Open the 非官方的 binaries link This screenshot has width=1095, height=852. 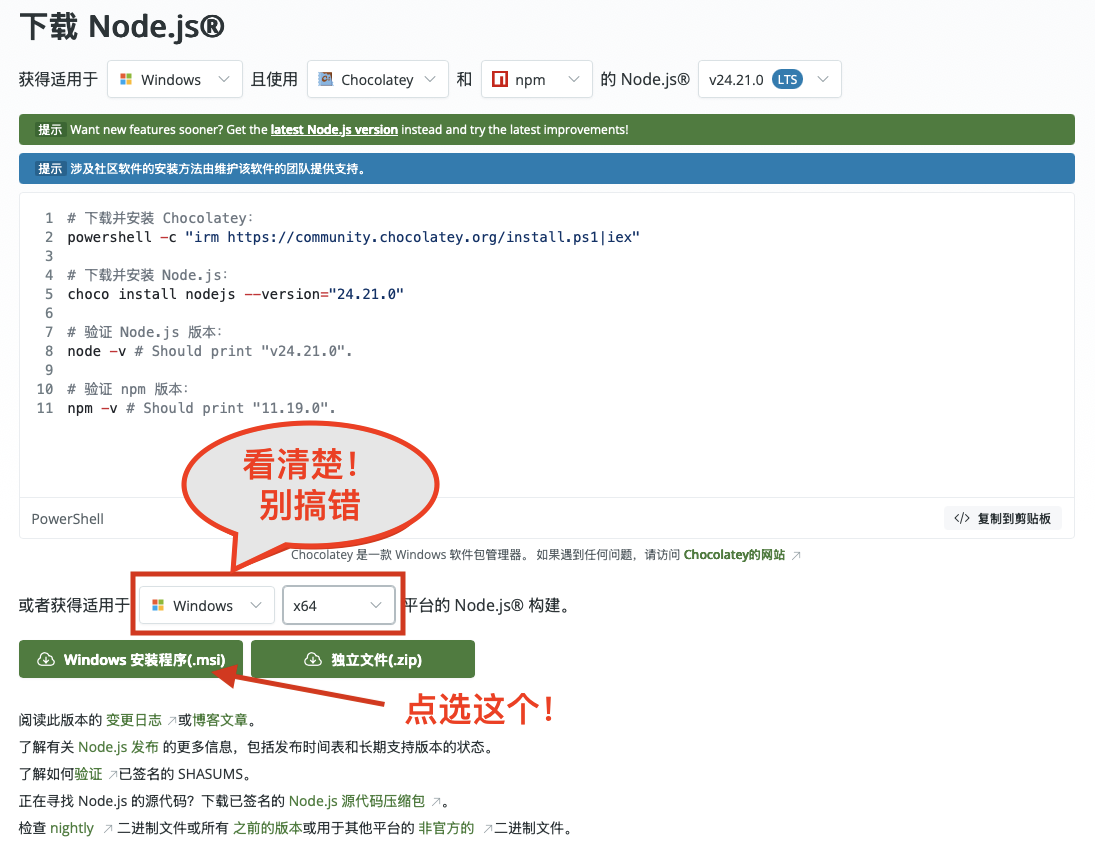click(x=446, y=828)
